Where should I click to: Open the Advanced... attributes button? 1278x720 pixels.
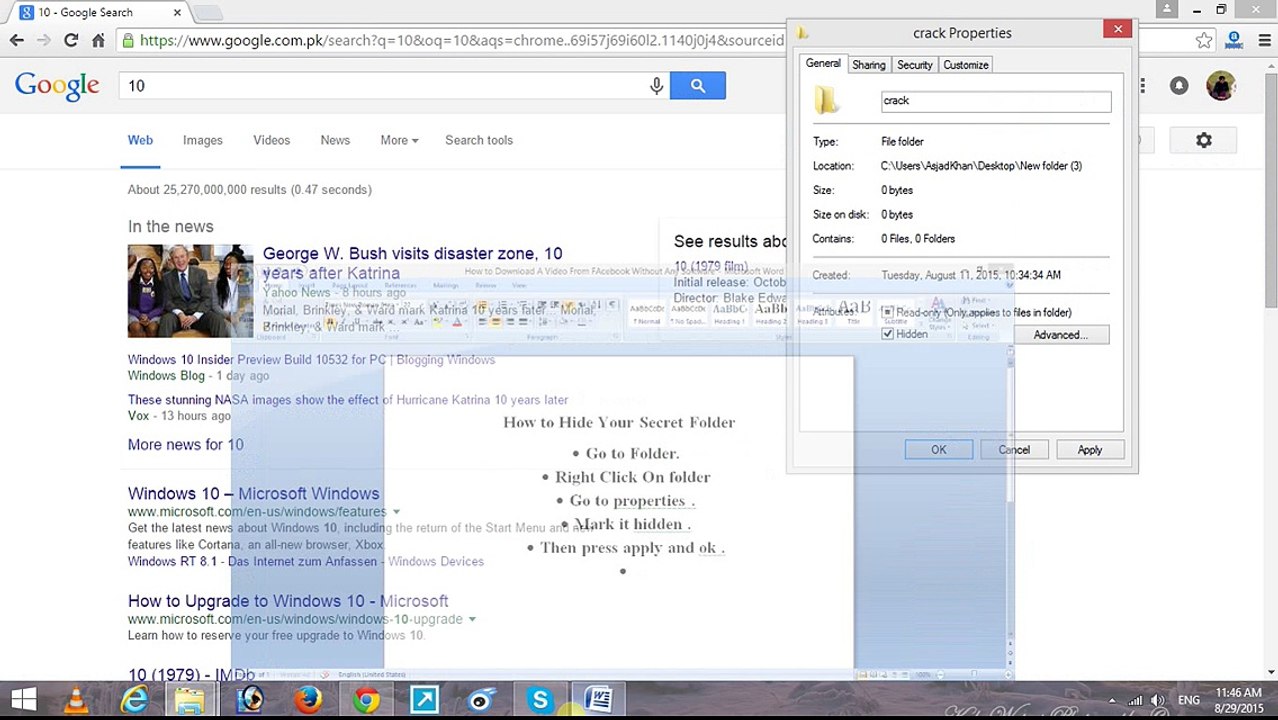coord(1060,335)
